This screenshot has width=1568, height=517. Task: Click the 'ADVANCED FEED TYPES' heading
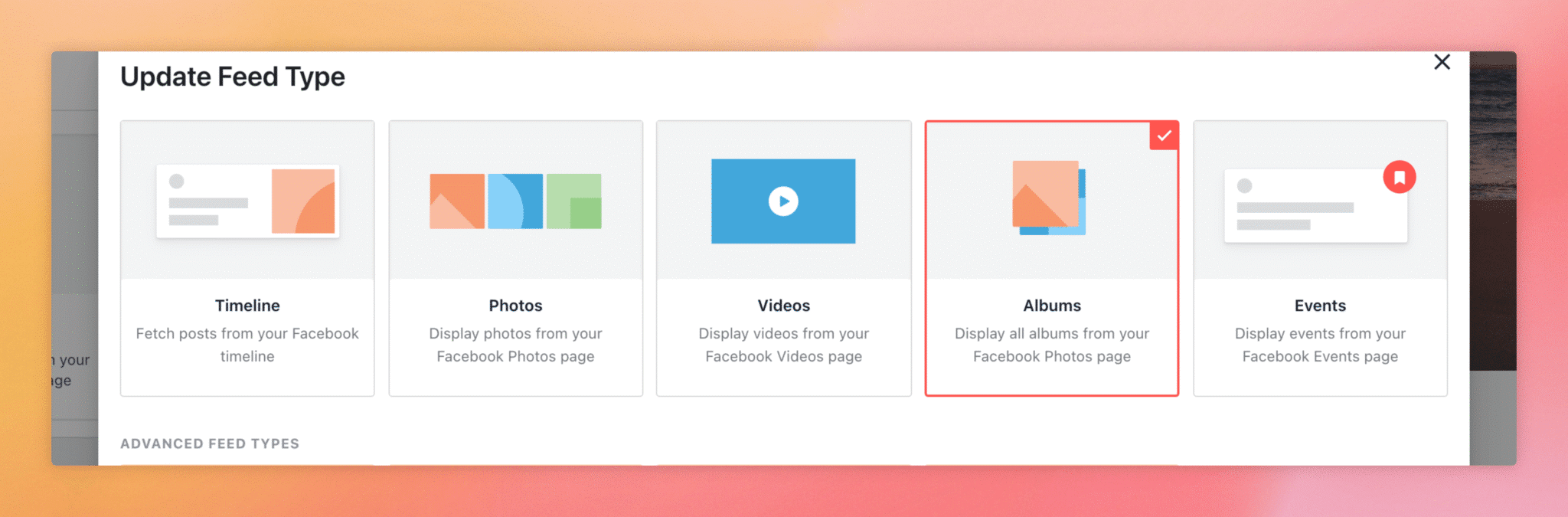[x=210, y=443]
